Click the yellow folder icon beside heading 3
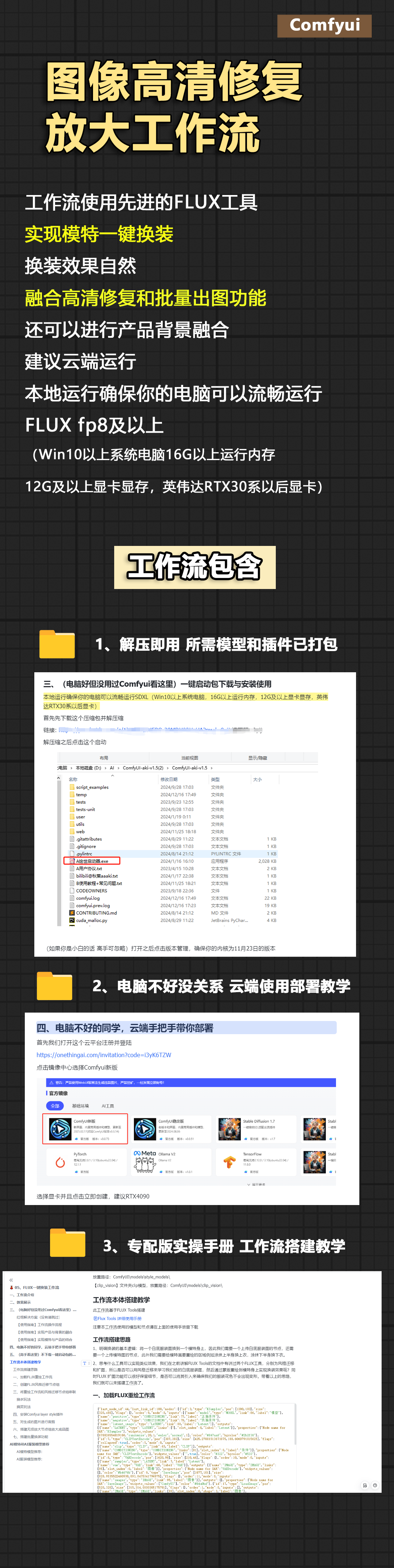 pyautogui.click(x=67, y=1242)
